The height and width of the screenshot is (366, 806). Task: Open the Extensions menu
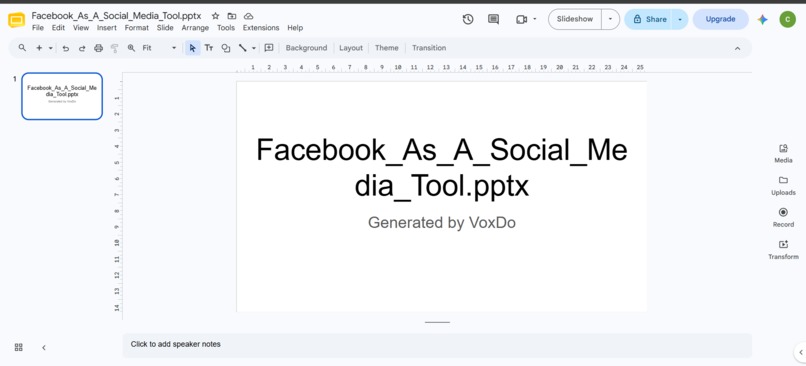[x=261, y=28]
